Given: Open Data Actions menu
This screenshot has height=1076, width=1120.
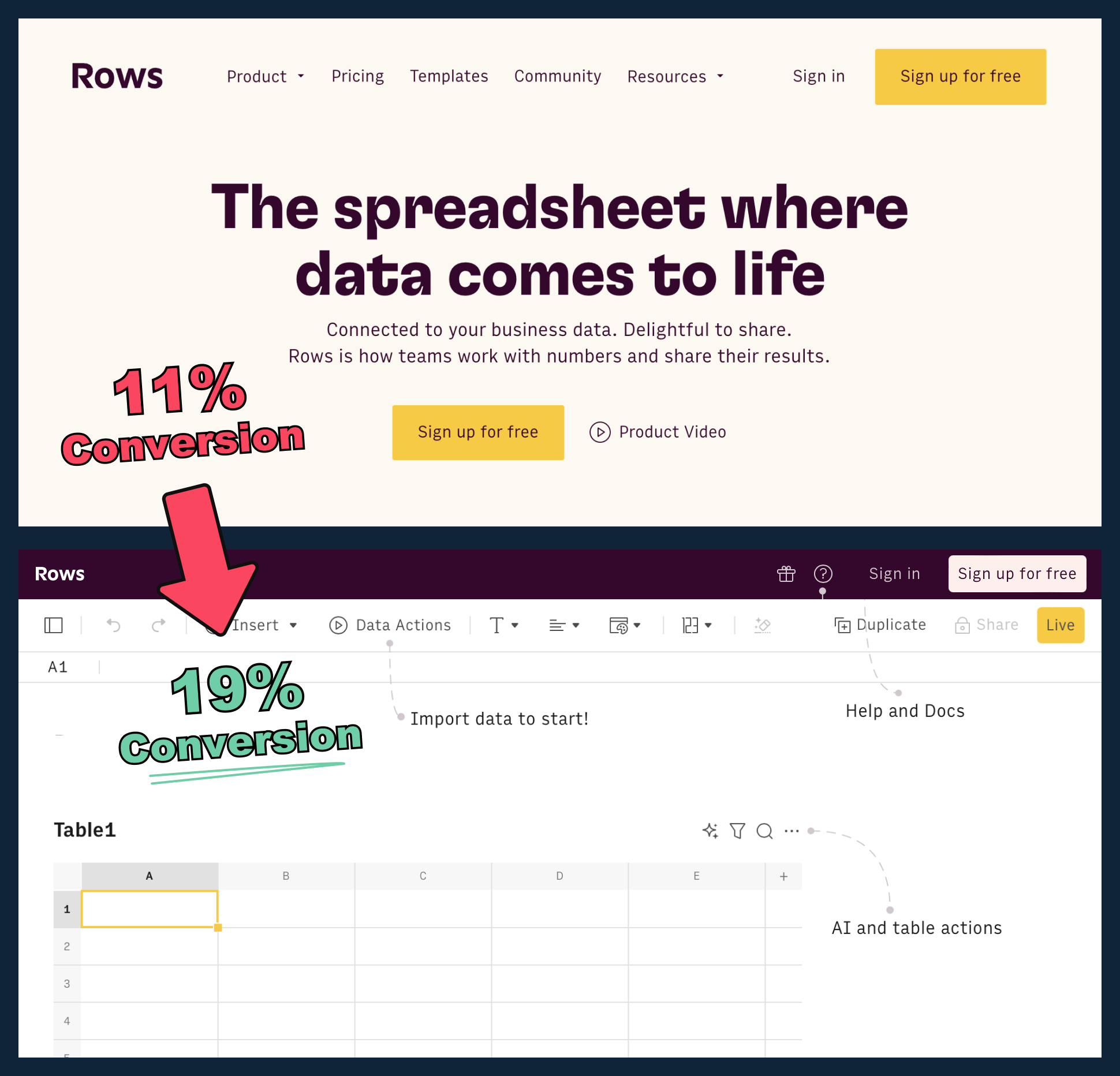Looking at the screenshot, I should [390, 625].
